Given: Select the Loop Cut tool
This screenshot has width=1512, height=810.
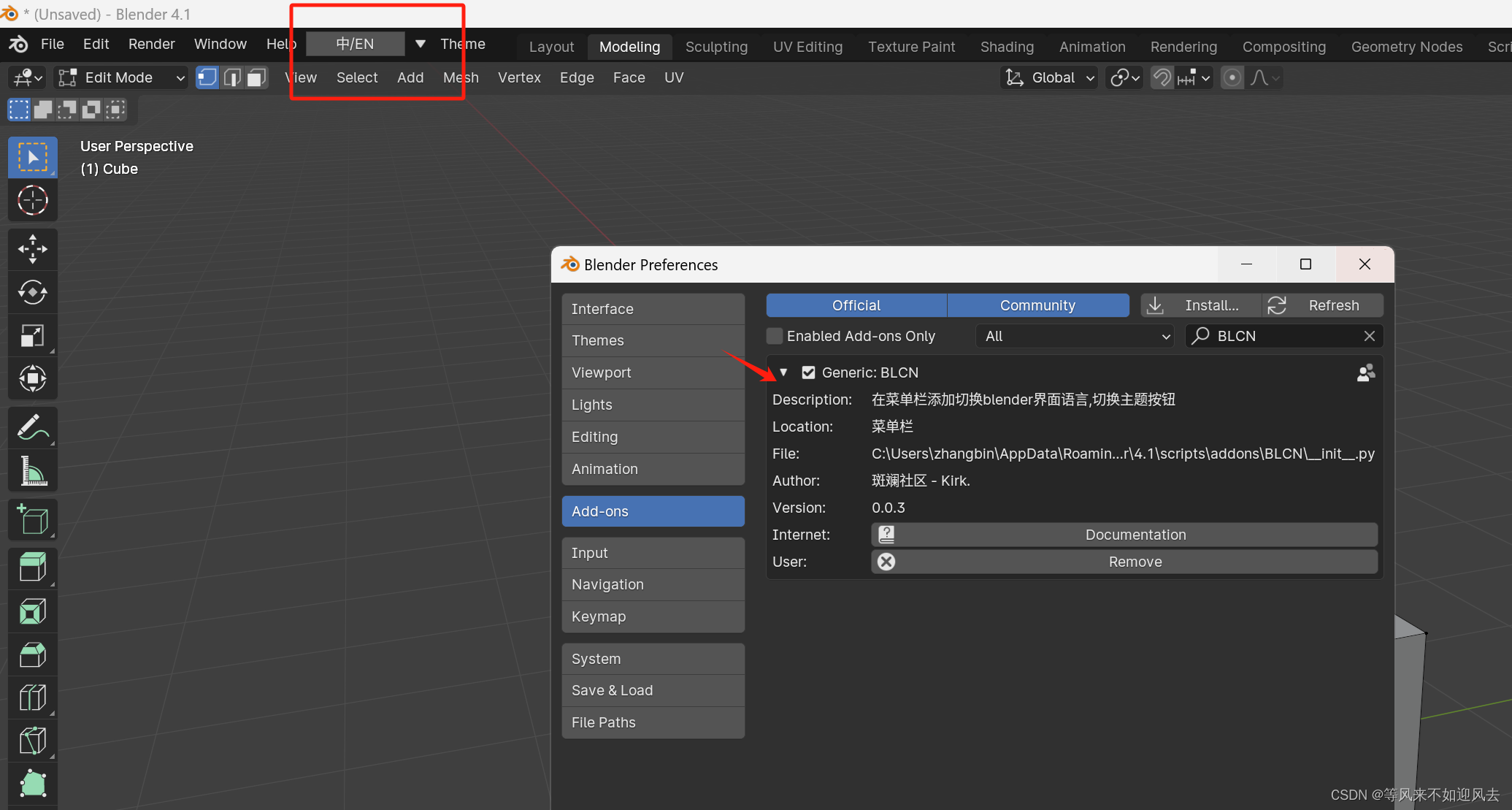Looking at the screenshot, I should [33, 698].
